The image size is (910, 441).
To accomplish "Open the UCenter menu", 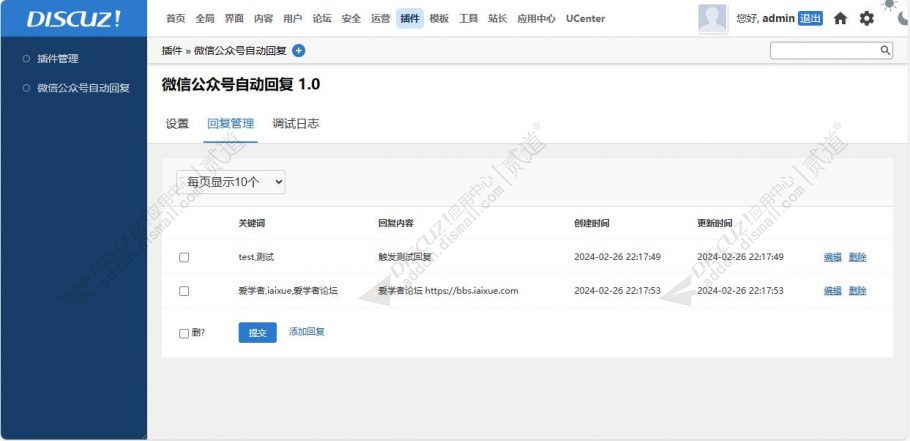I will [x=585, y=19].
